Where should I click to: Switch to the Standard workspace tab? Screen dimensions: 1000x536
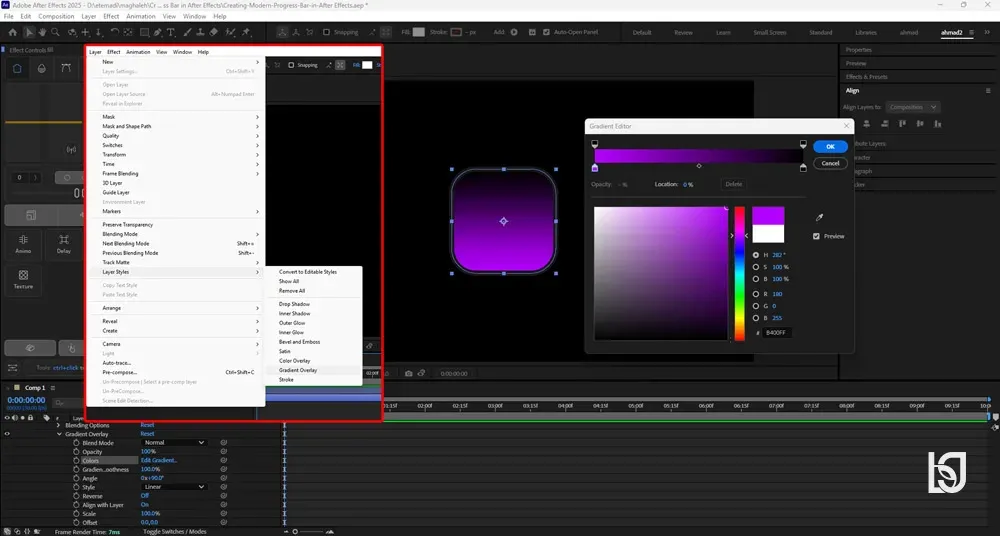click(820, 33)
